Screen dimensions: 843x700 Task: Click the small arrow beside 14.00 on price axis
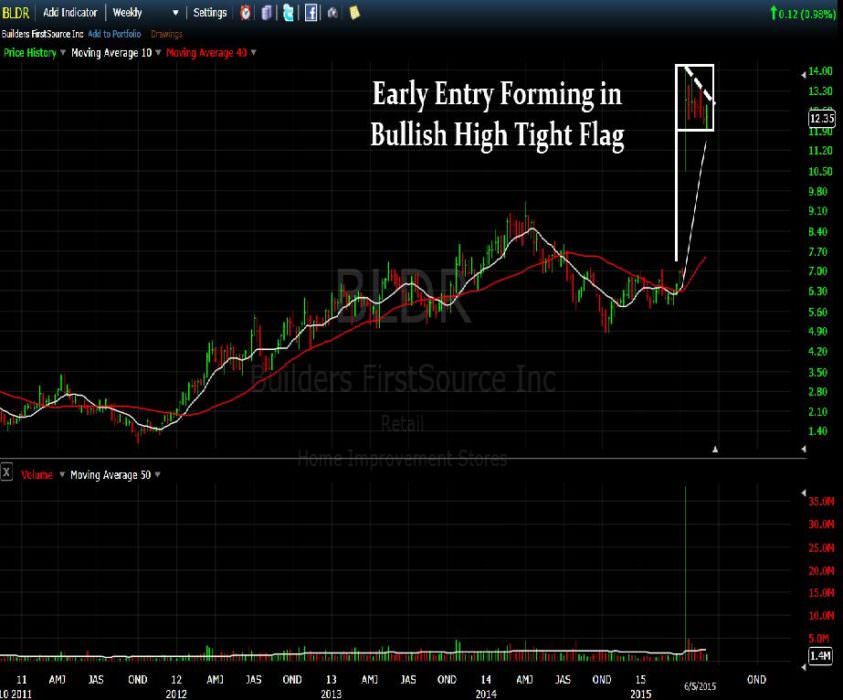(x=804, y=75)
